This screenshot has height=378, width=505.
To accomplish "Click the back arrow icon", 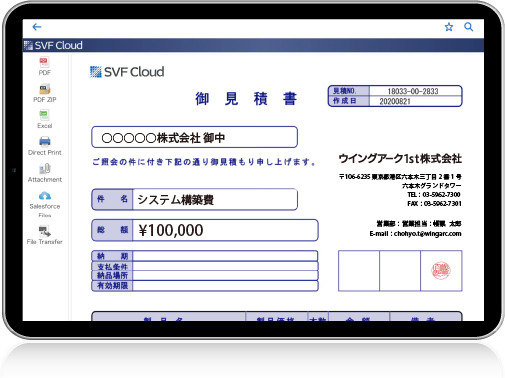I will click(x=37, y=27).
